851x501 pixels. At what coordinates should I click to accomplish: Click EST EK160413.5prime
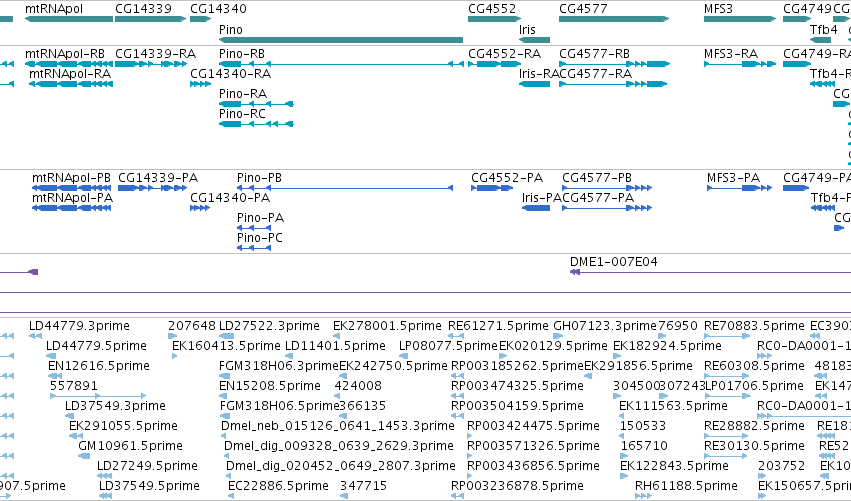tap(226, 346)
